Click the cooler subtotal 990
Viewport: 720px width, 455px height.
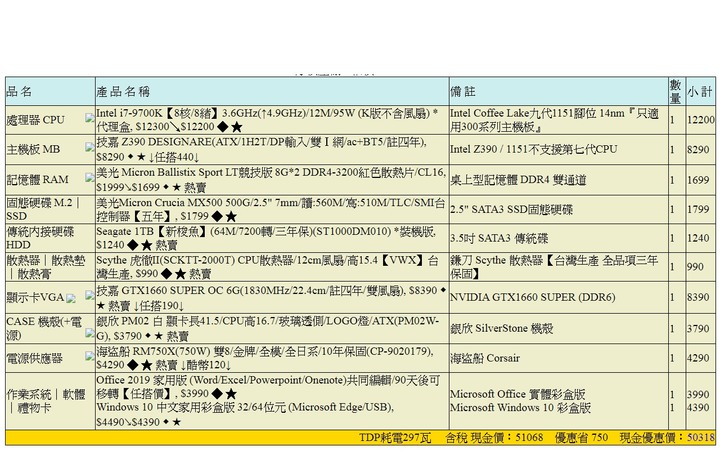click(696, 267)
